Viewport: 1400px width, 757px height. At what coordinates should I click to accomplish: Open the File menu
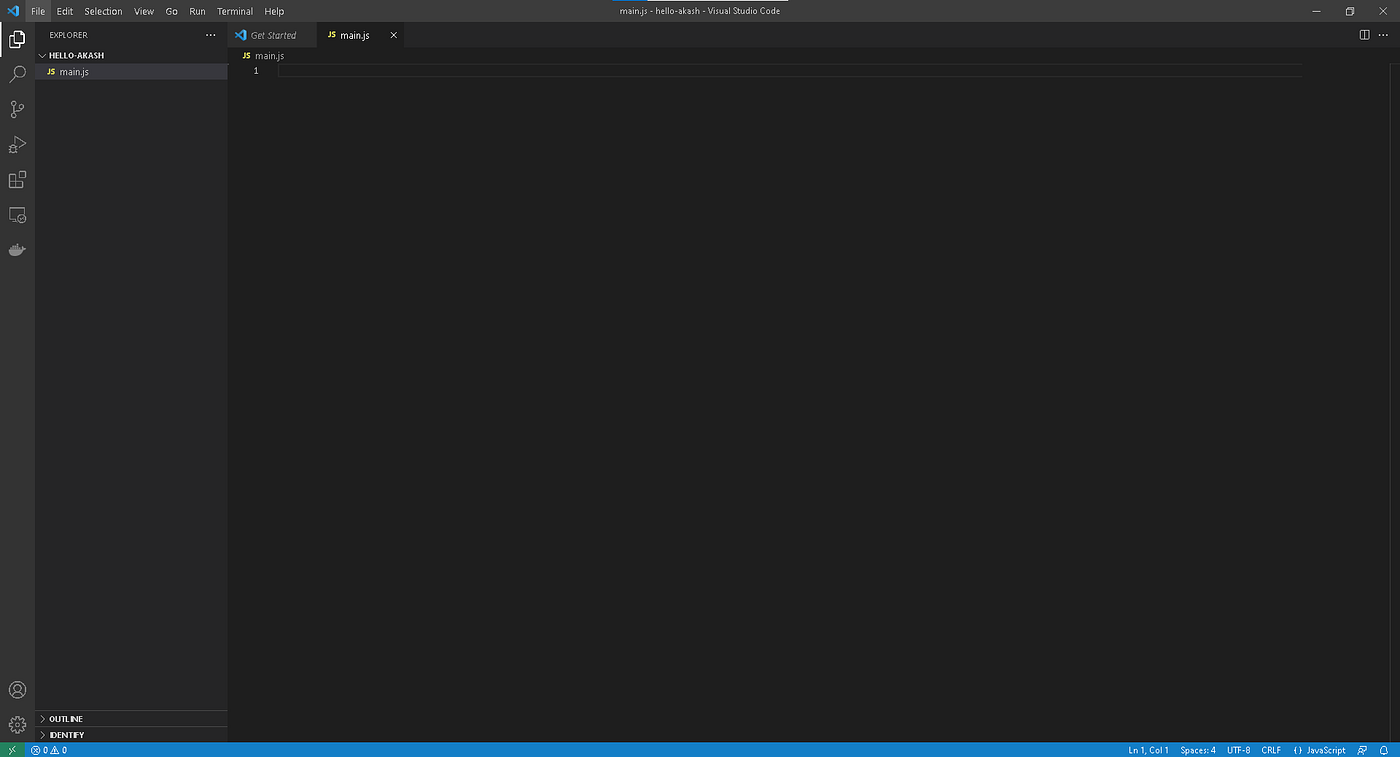[x=38, y=11]
